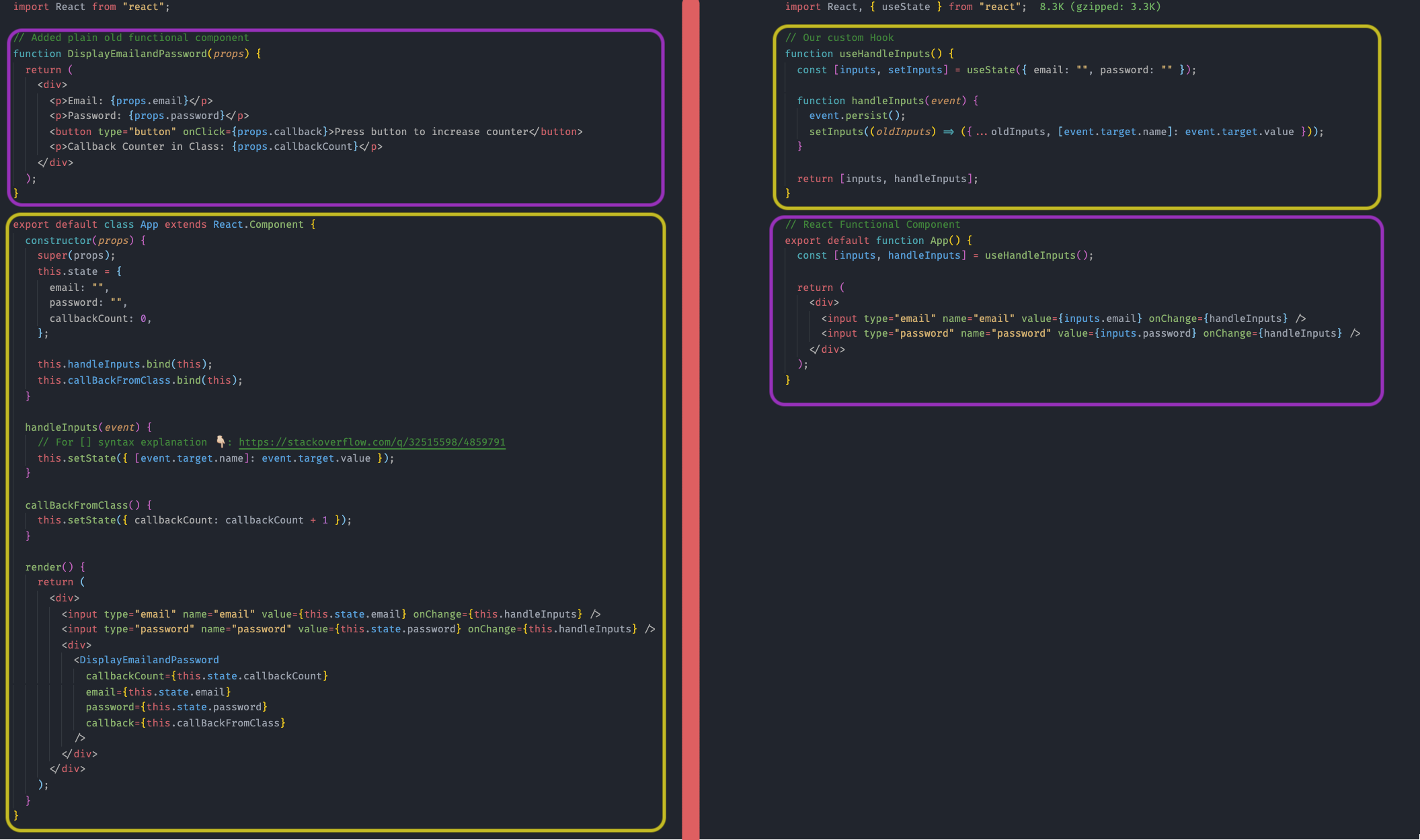The image size is (1420, 840).
Task: Click the callbackCount: 0 state property
Action: [100, 318]
